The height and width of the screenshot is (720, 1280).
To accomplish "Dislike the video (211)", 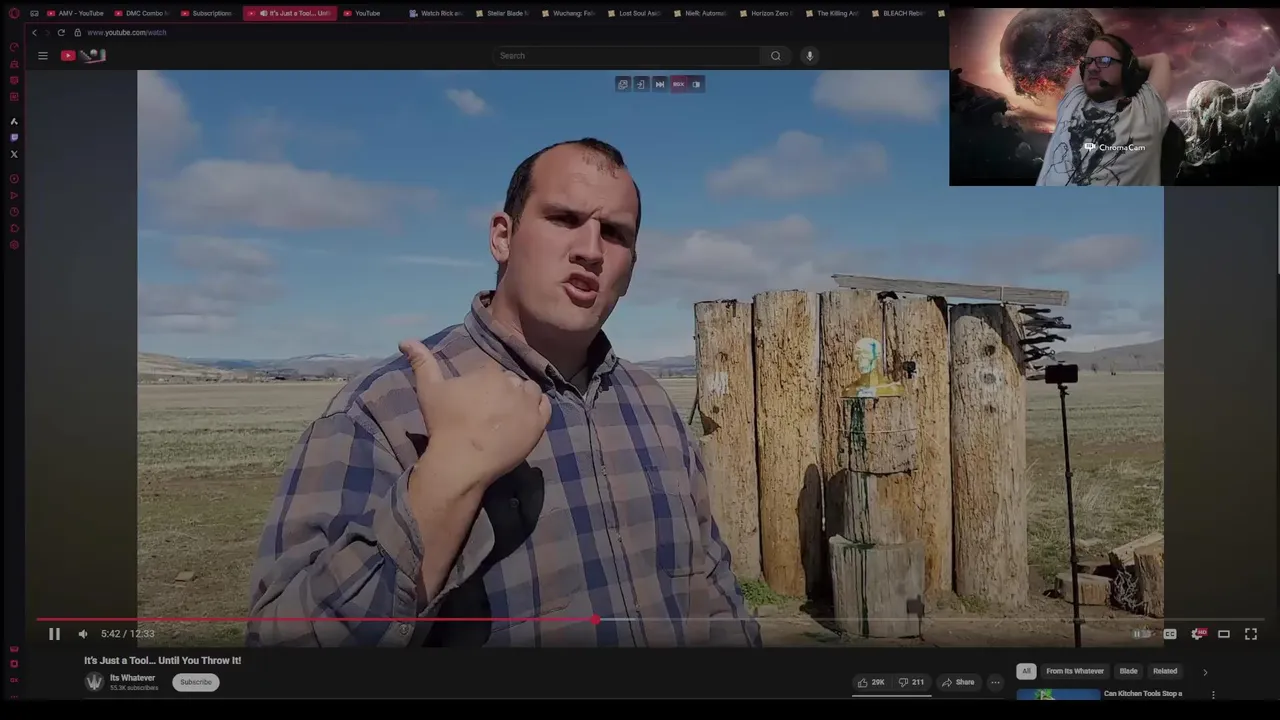I will (911, 683).
